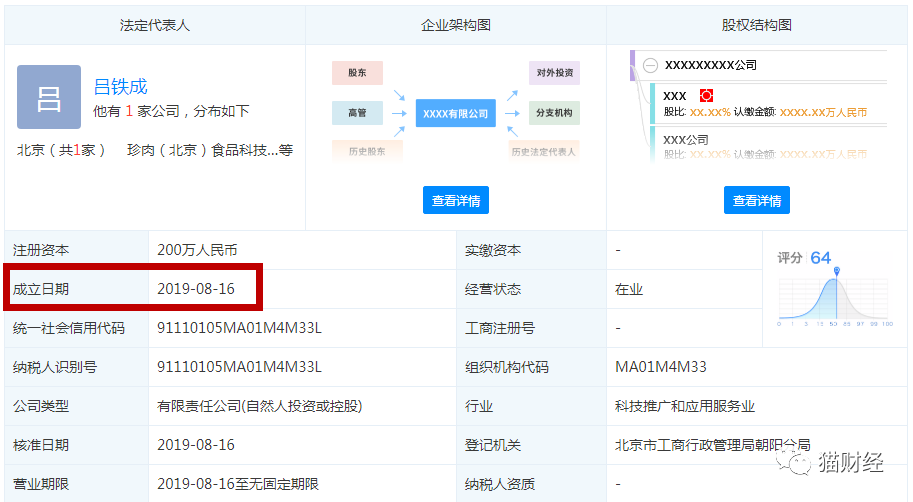Click the 法定代表人 column header
This screenshot has height=502, width=913.
click(155, 25)
